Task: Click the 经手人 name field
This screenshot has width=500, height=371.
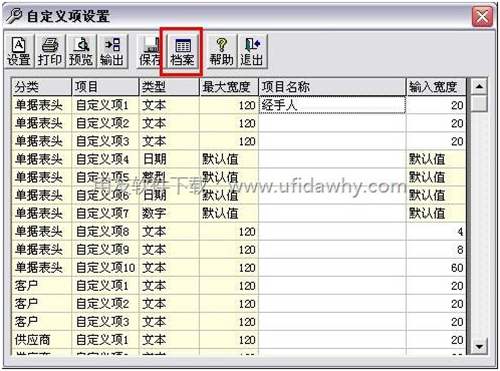Action: click(332, 105)
